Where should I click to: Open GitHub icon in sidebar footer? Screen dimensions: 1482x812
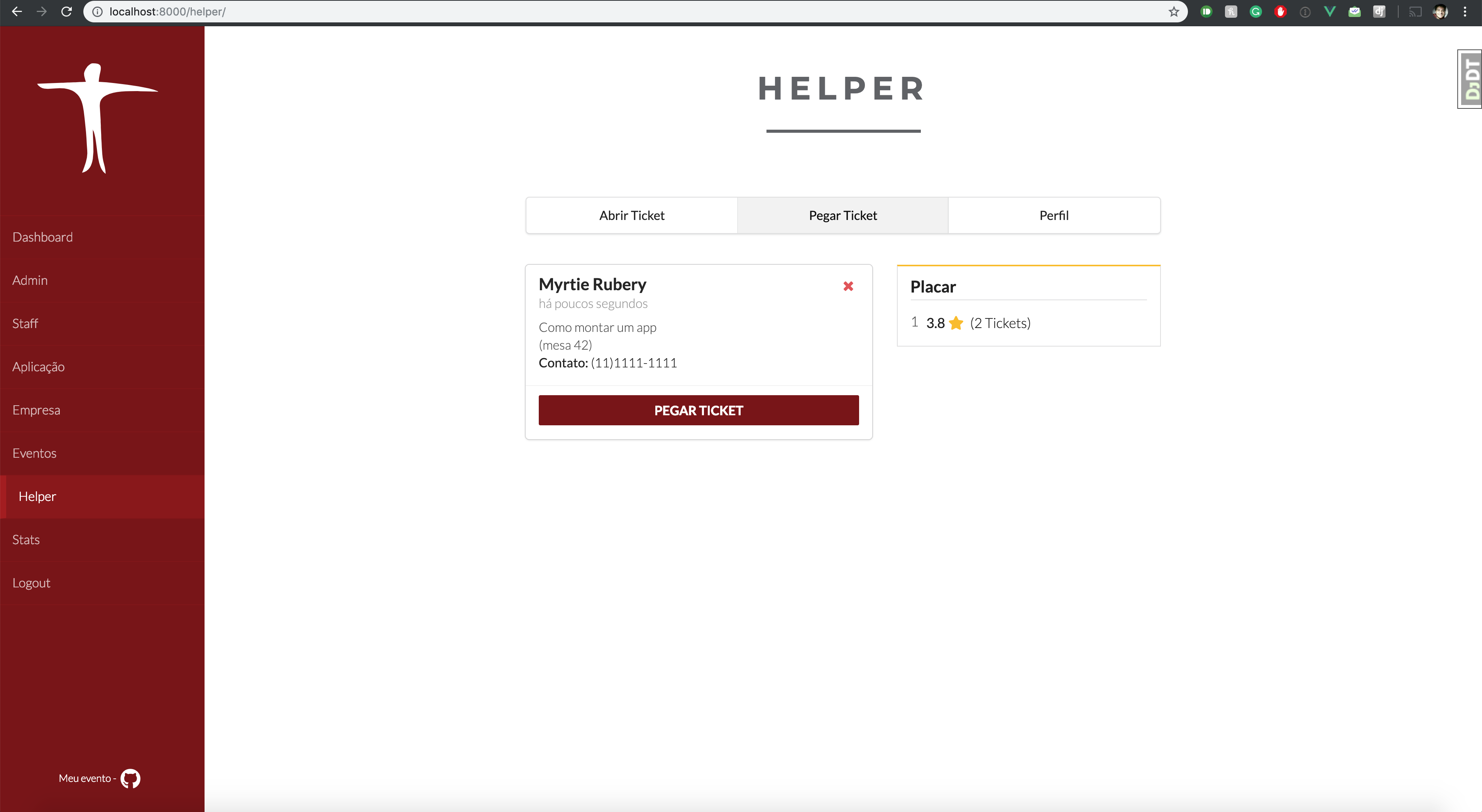130,778
